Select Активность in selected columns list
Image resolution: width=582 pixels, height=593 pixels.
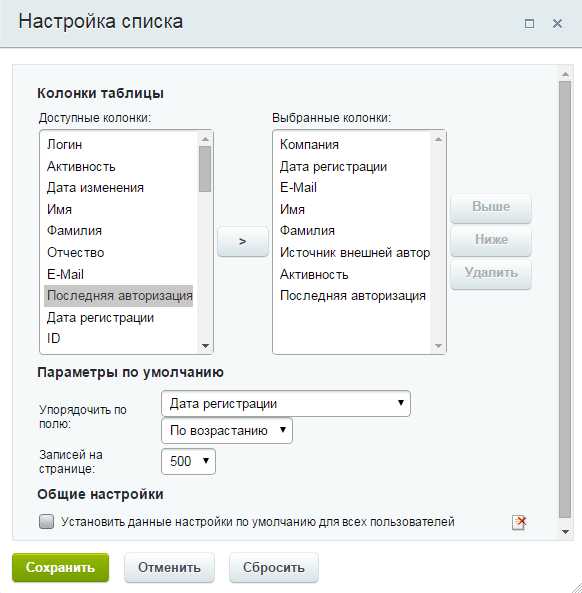(x=354, y=274)
